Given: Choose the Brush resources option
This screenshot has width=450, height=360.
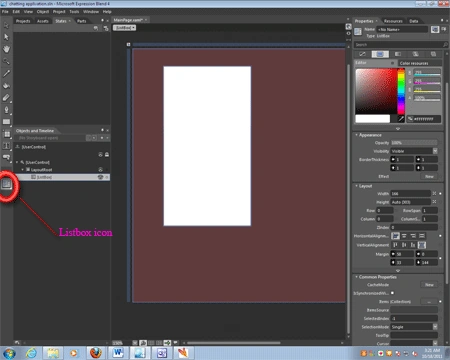Looking at the screenshot, I should 433,54.
